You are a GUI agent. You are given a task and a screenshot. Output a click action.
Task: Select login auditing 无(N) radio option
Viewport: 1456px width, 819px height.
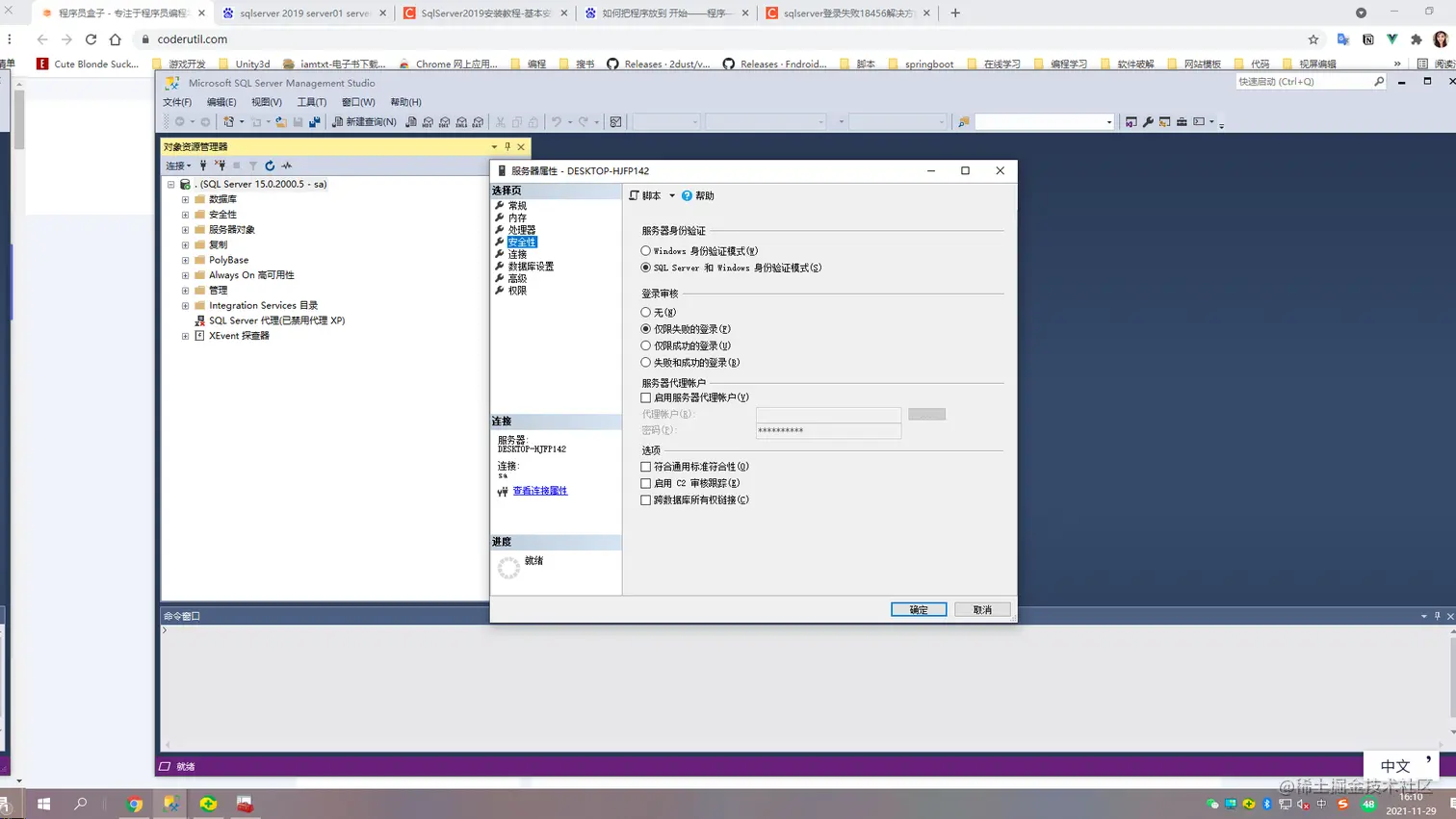(646, 312)
